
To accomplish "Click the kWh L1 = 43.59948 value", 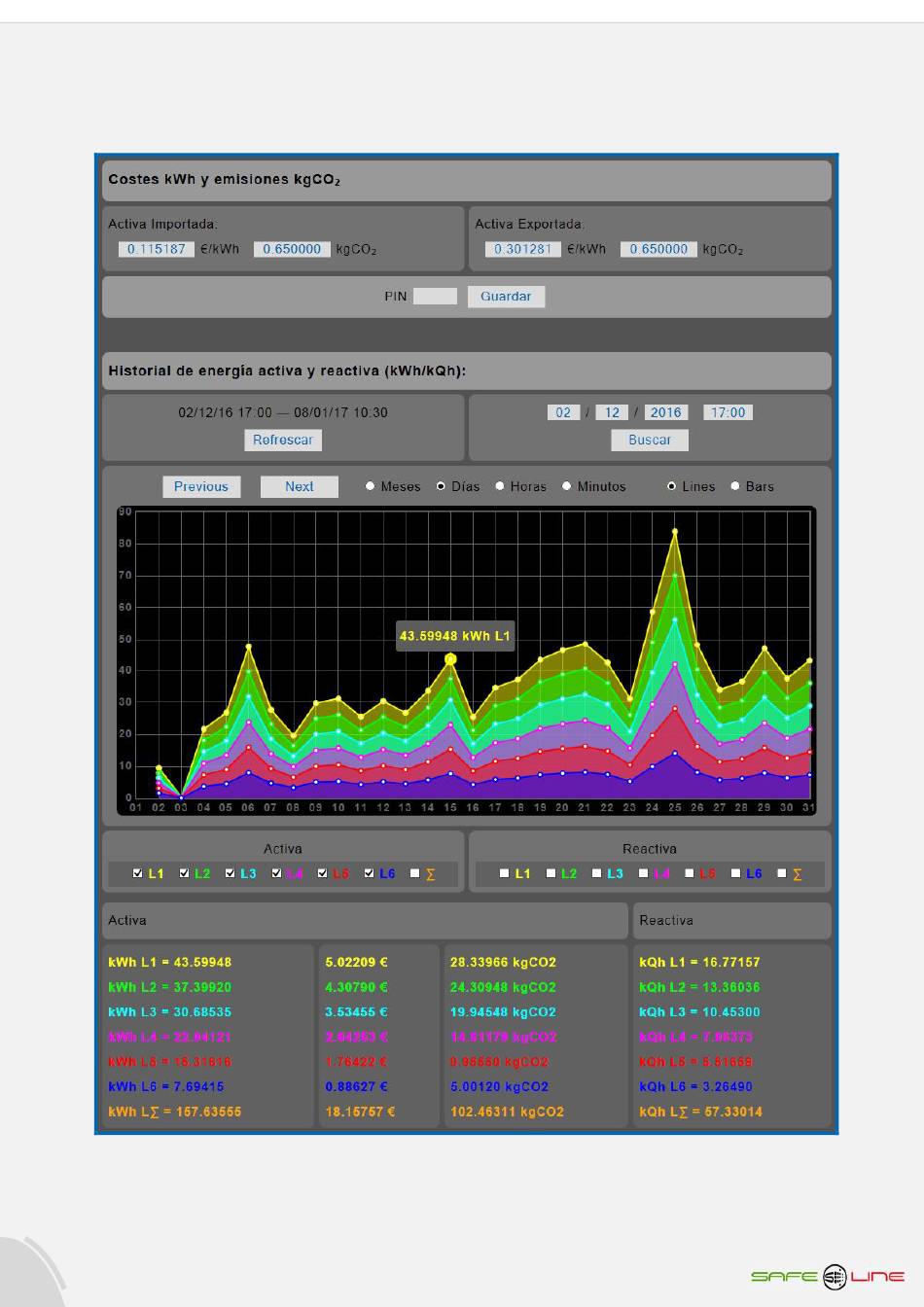I will point(170,962).
